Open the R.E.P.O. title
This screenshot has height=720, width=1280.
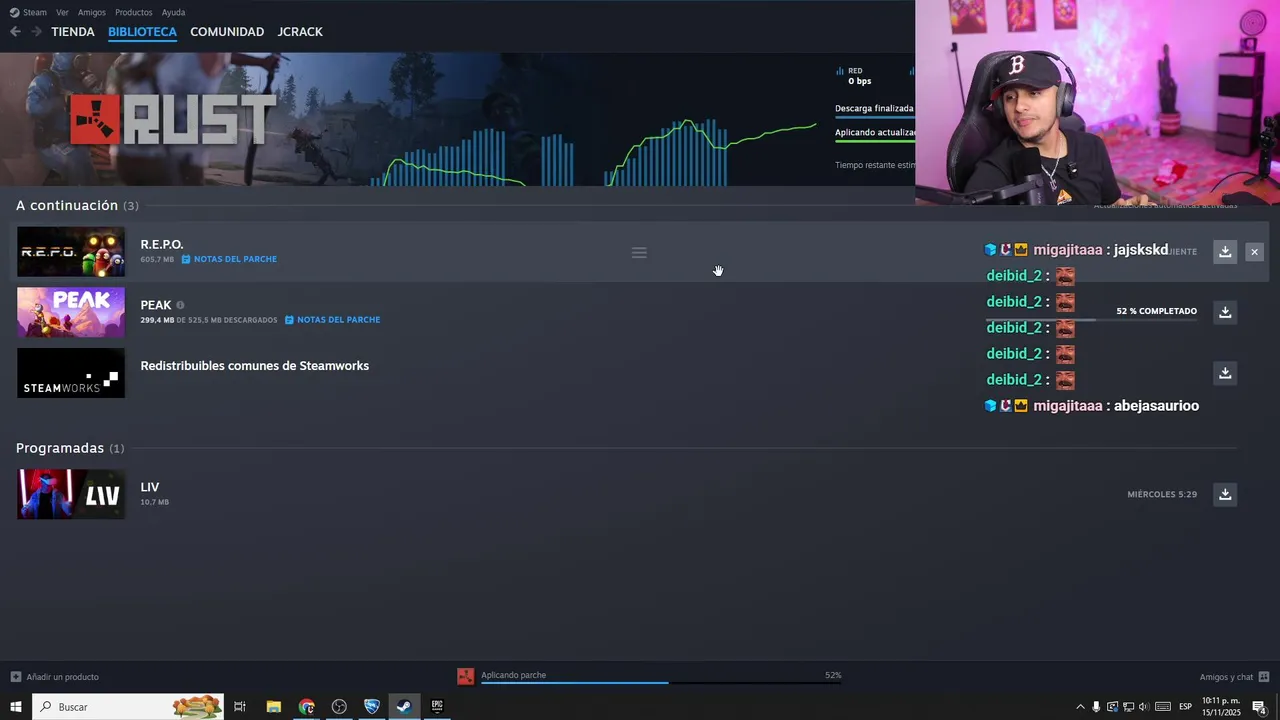pos(162,244)
